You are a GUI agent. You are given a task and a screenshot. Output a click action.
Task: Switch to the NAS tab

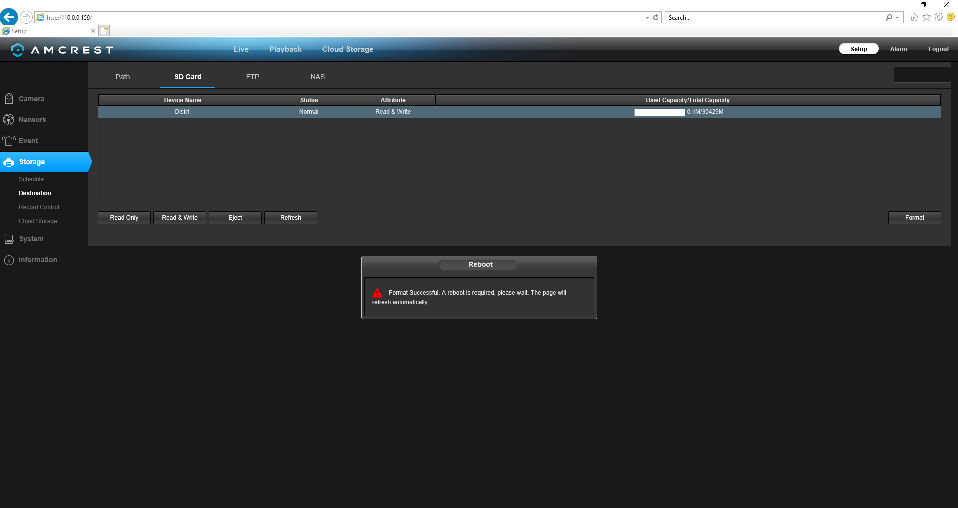pos(317,76)
